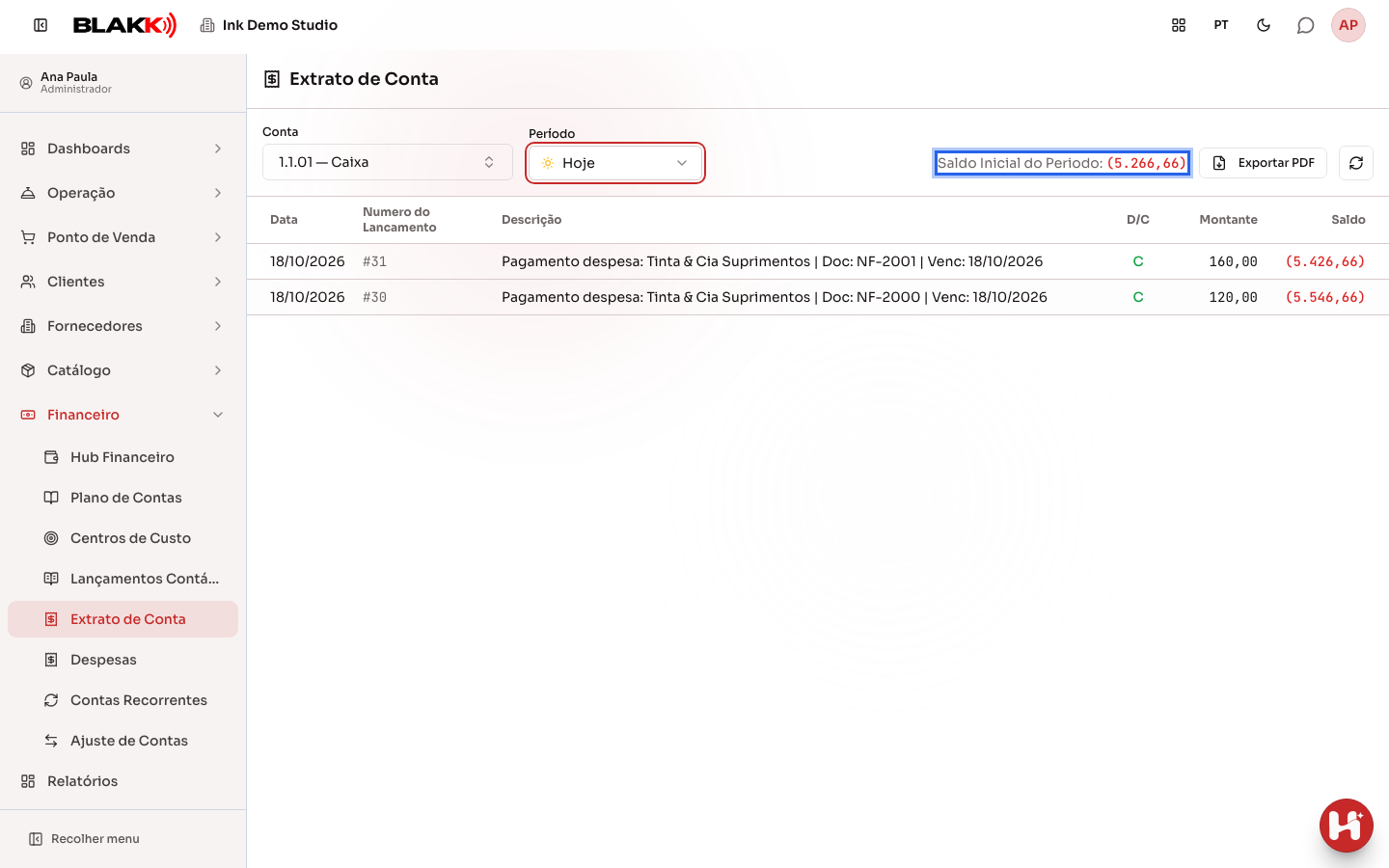Open the apps grid icon
1389x868 pixels.
tap(1179, 25)
